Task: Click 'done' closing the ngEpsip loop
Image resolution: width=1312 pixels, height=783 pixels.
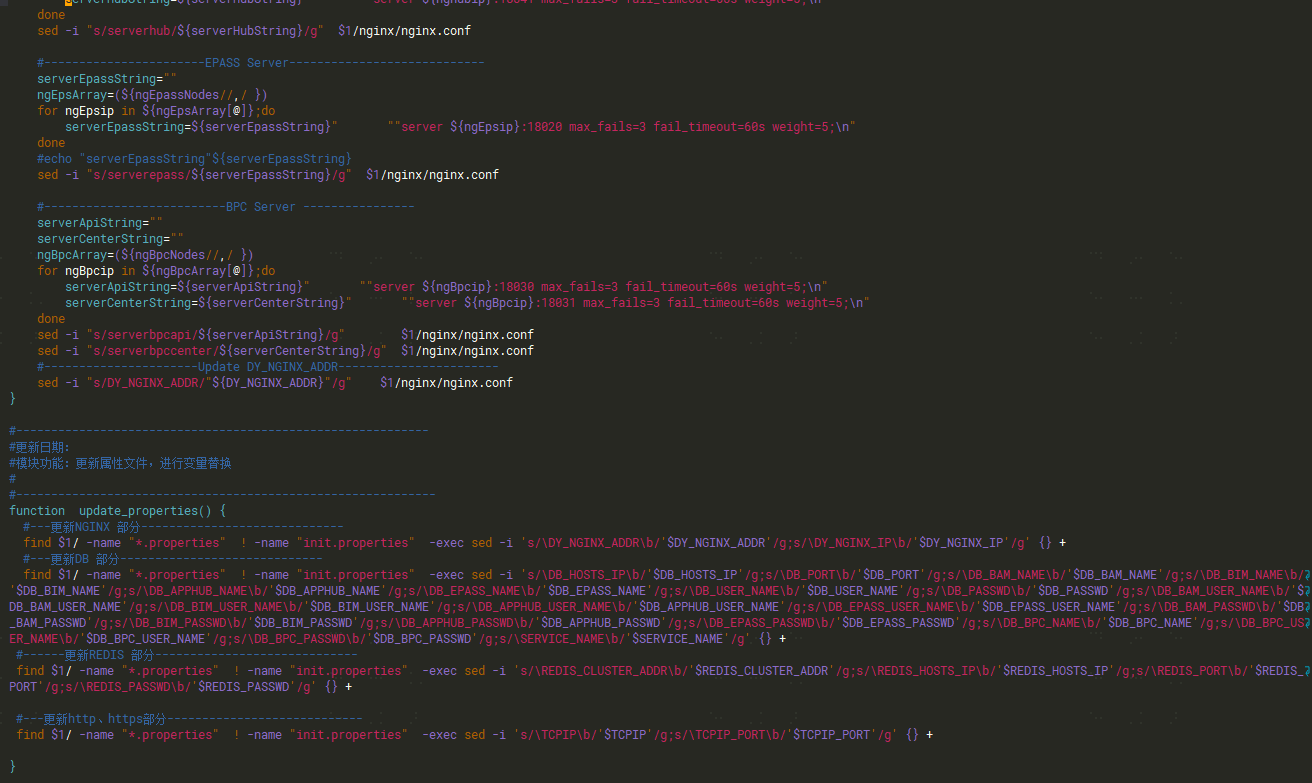Action: coord(51,143)
